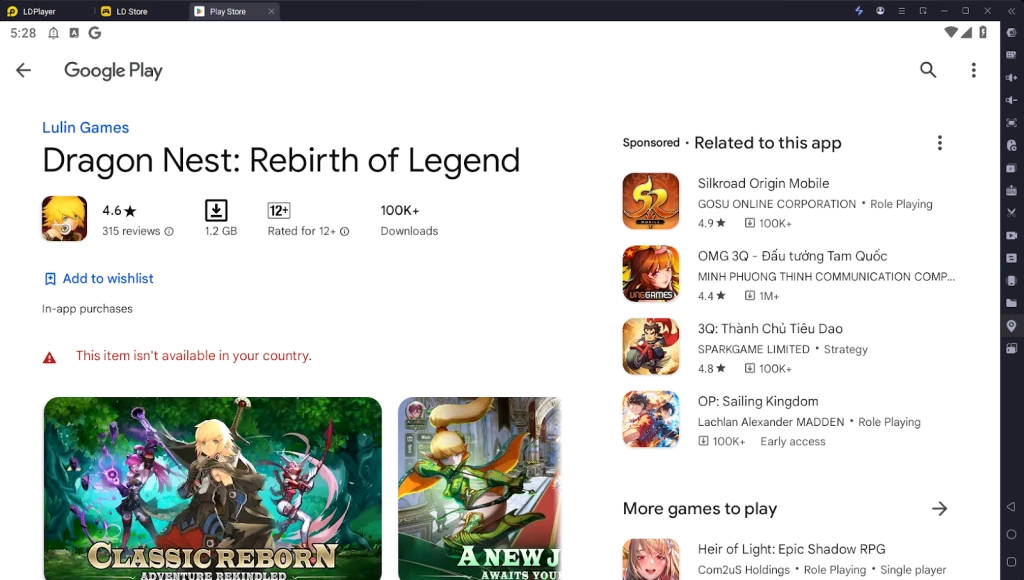This screenshot has width=1024, height=580.
Task: Open the Lulin Games developer page
Action: [86, 127]
